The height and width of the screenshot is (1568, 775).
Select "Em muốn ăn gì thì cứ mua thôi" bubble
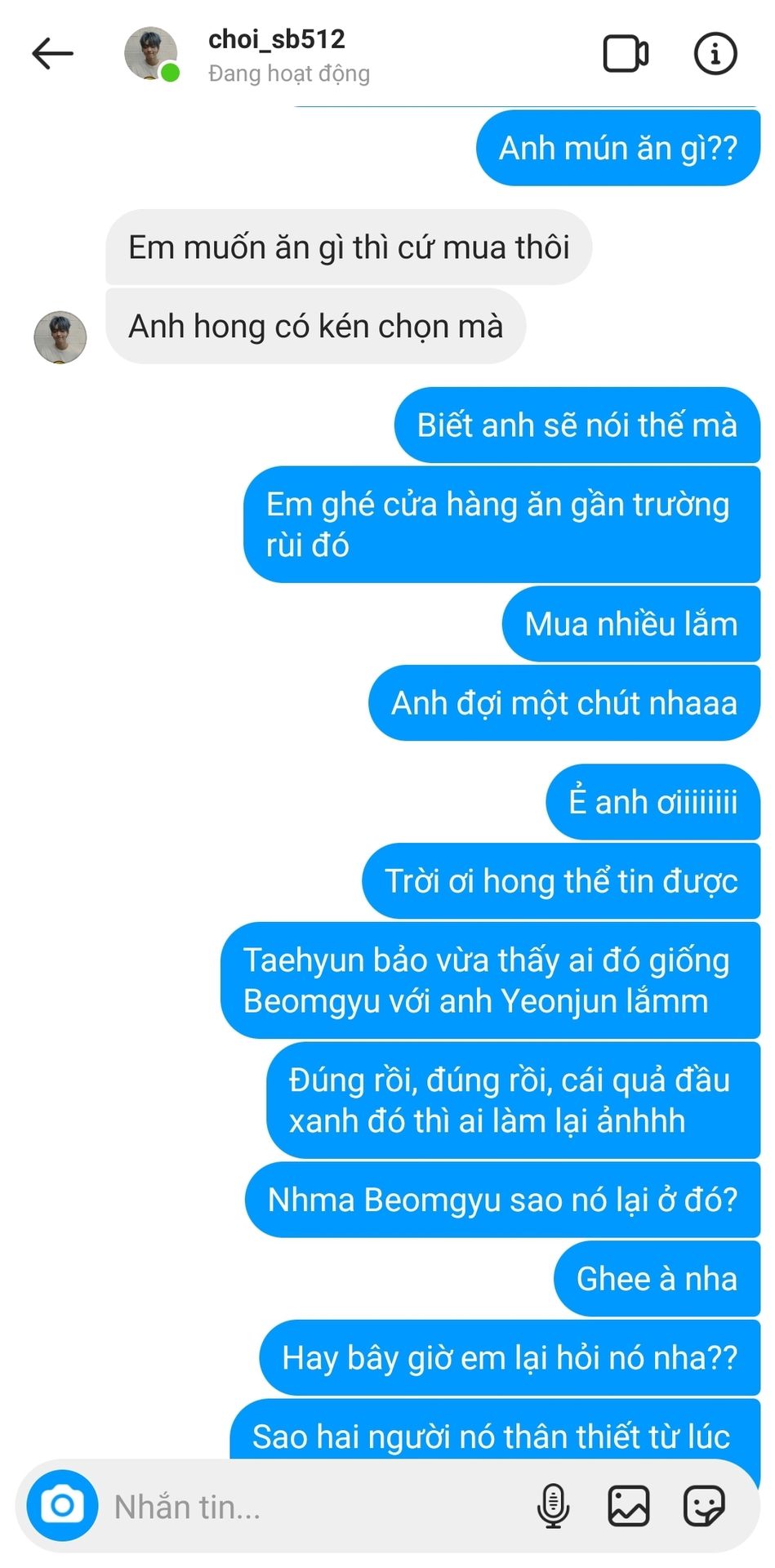(x=349, y=247)
